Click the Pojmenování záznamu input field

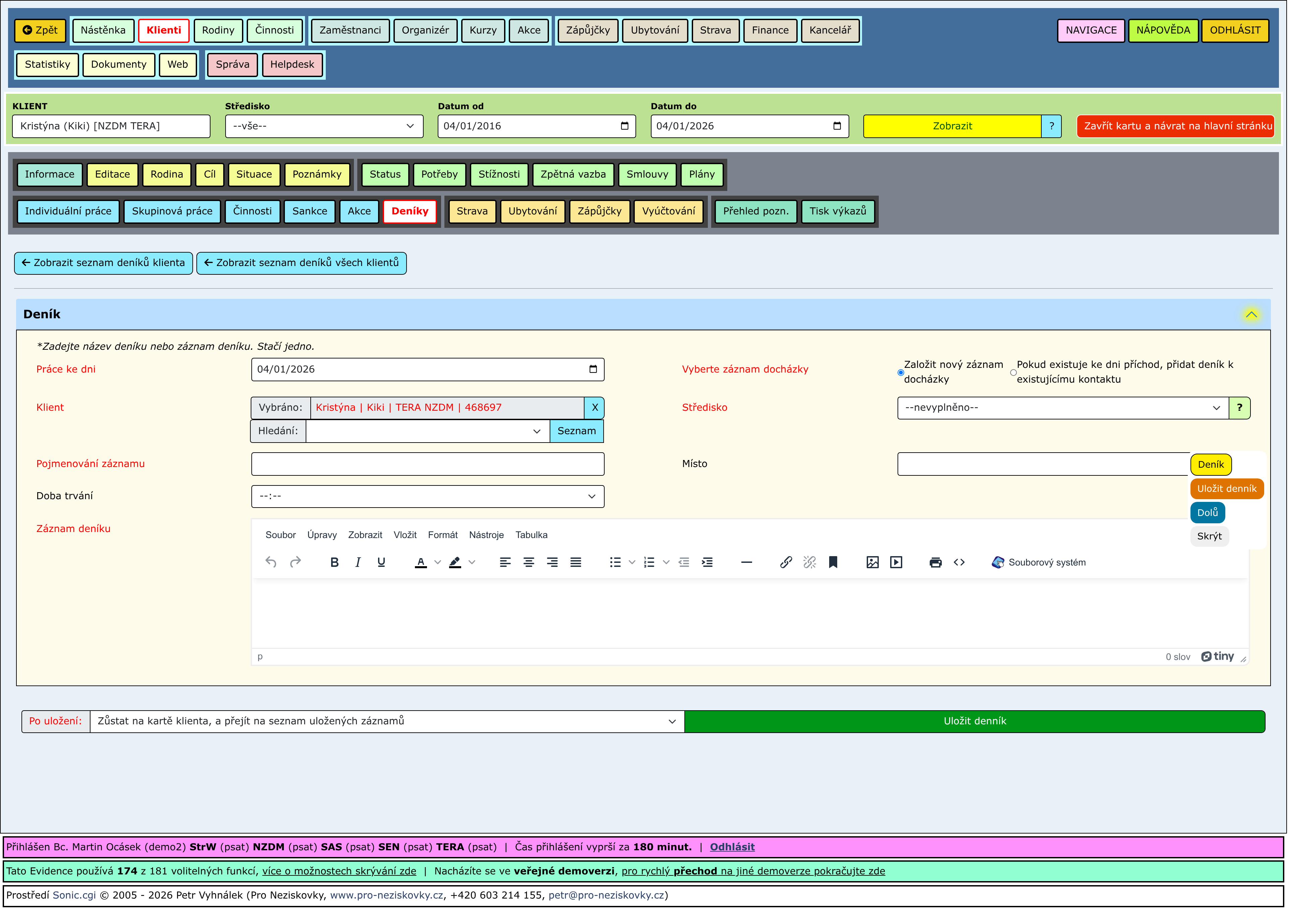pyautogui.click(x=427, y=464)
